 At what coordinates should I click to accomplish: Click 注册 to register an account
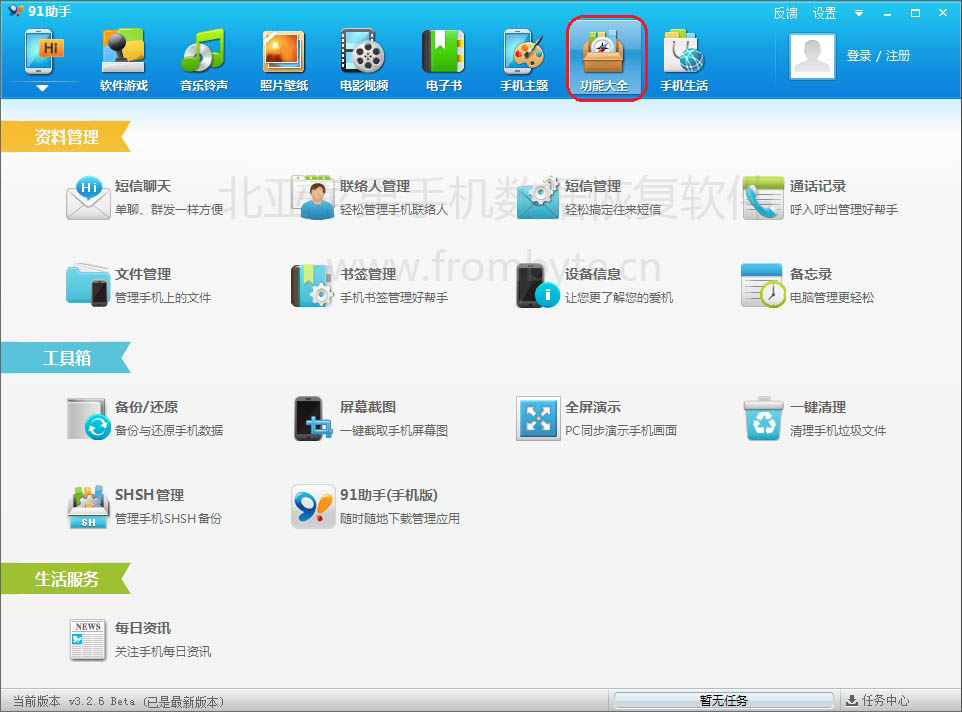(898, 56)
